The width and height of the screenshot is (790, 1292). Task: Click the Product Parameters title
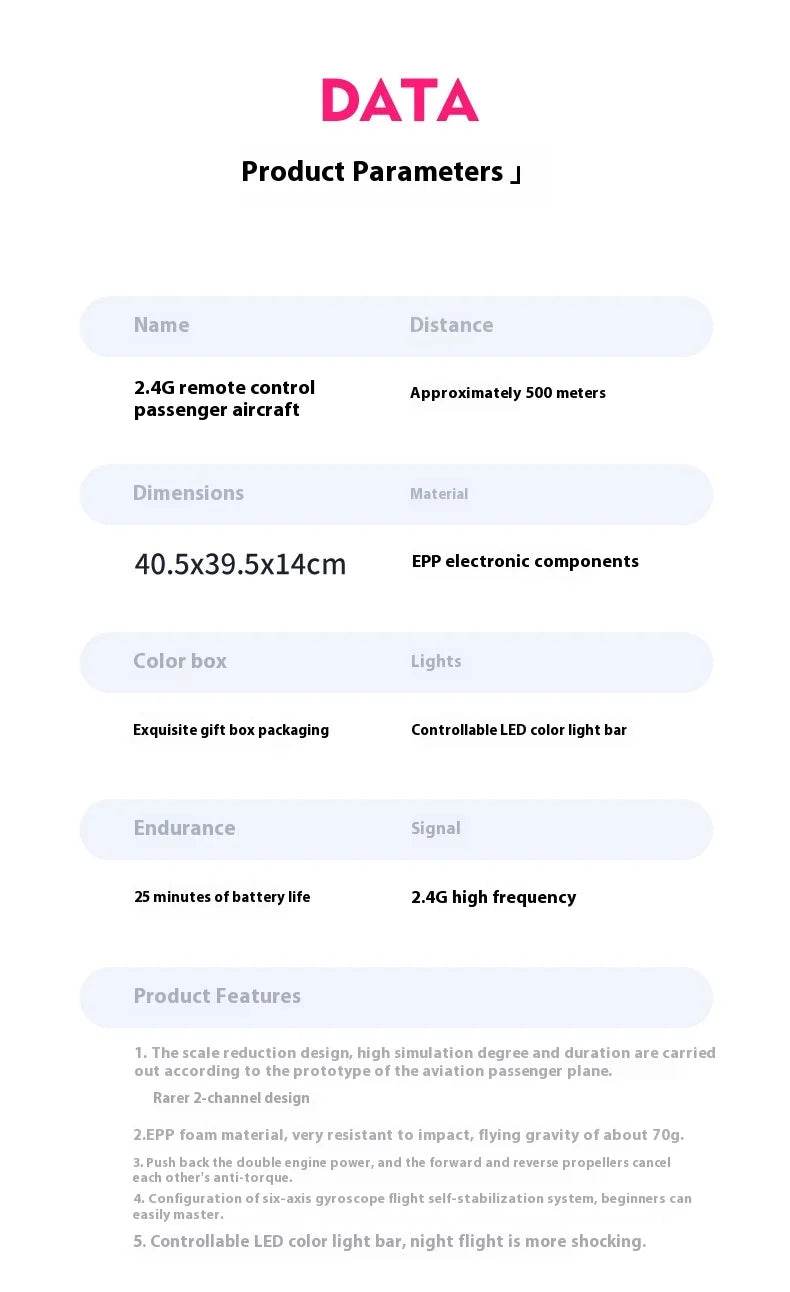tap(372, 172)
